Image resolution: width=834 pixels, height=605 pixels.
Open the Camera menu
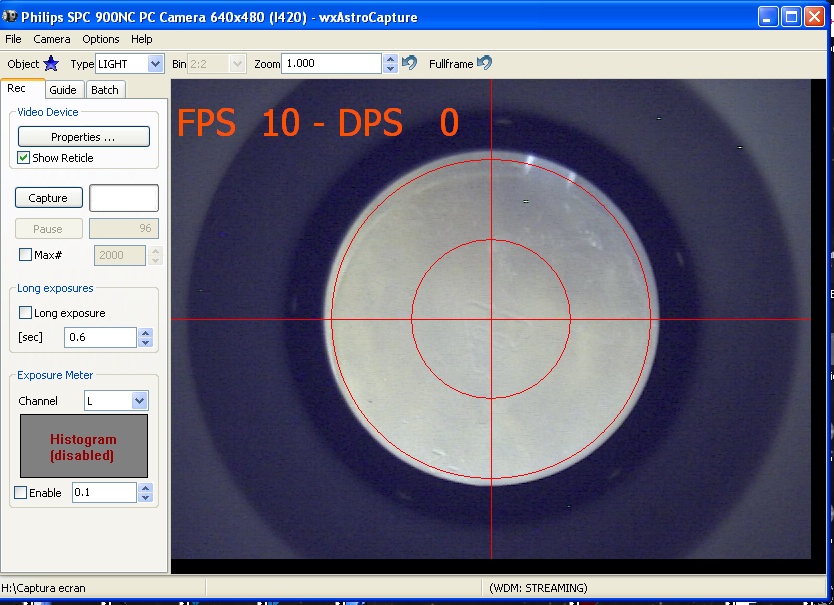pos(52,39)
